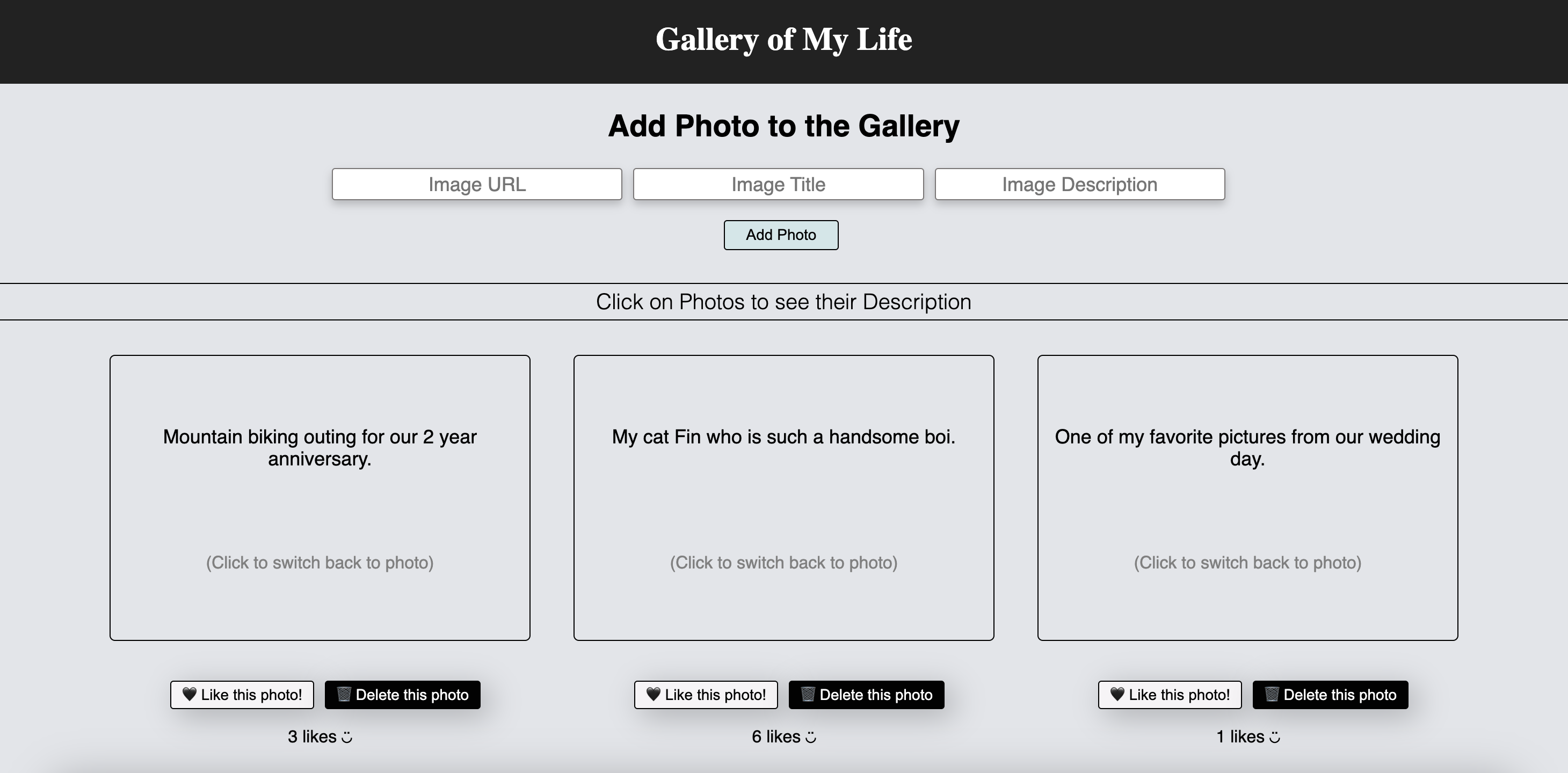Click the 1 likes counter text
The image size is (1568, 773).
1240,736
